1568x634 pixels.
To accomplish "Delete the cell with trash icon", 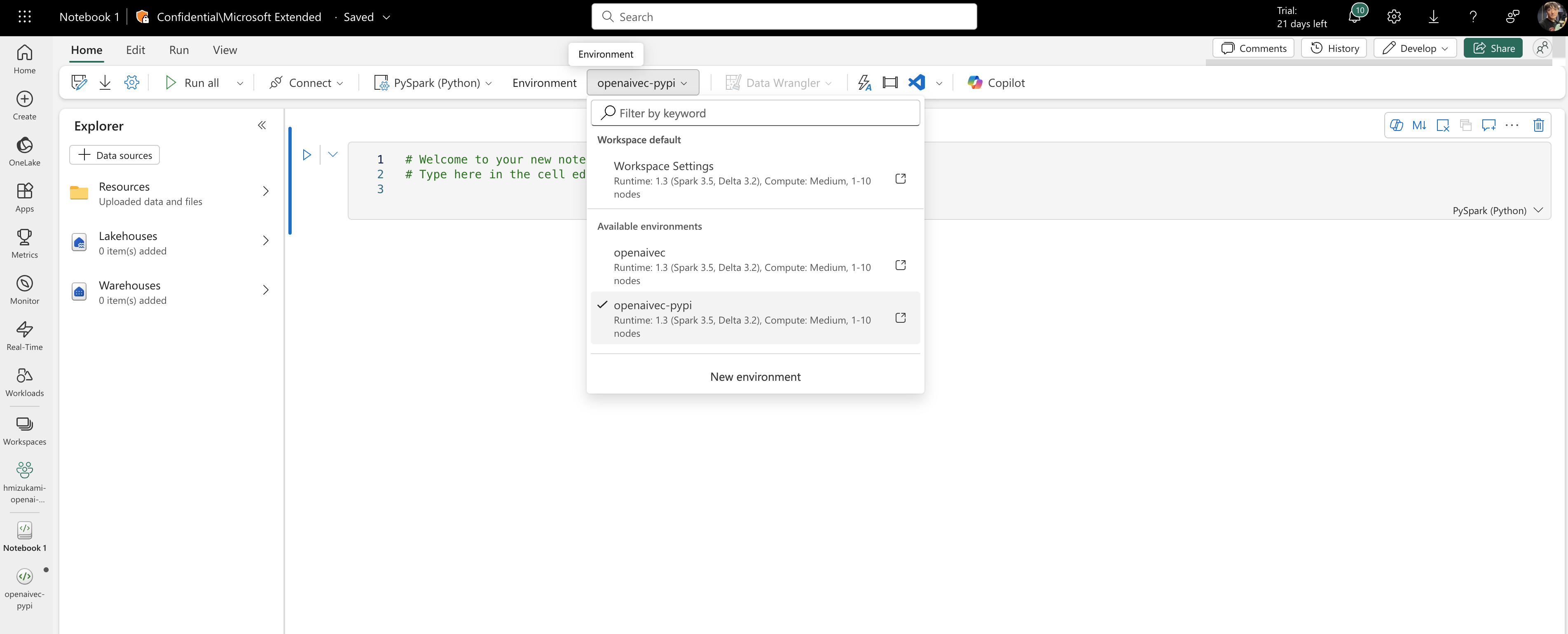I will (1538, 125).
